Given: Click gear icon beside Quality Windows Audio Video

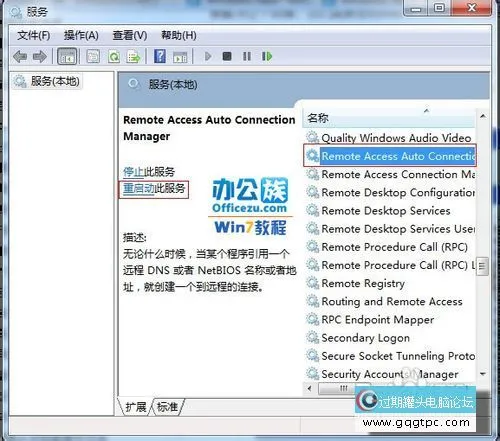Looking at the screenshot, I should pos(313,137).
